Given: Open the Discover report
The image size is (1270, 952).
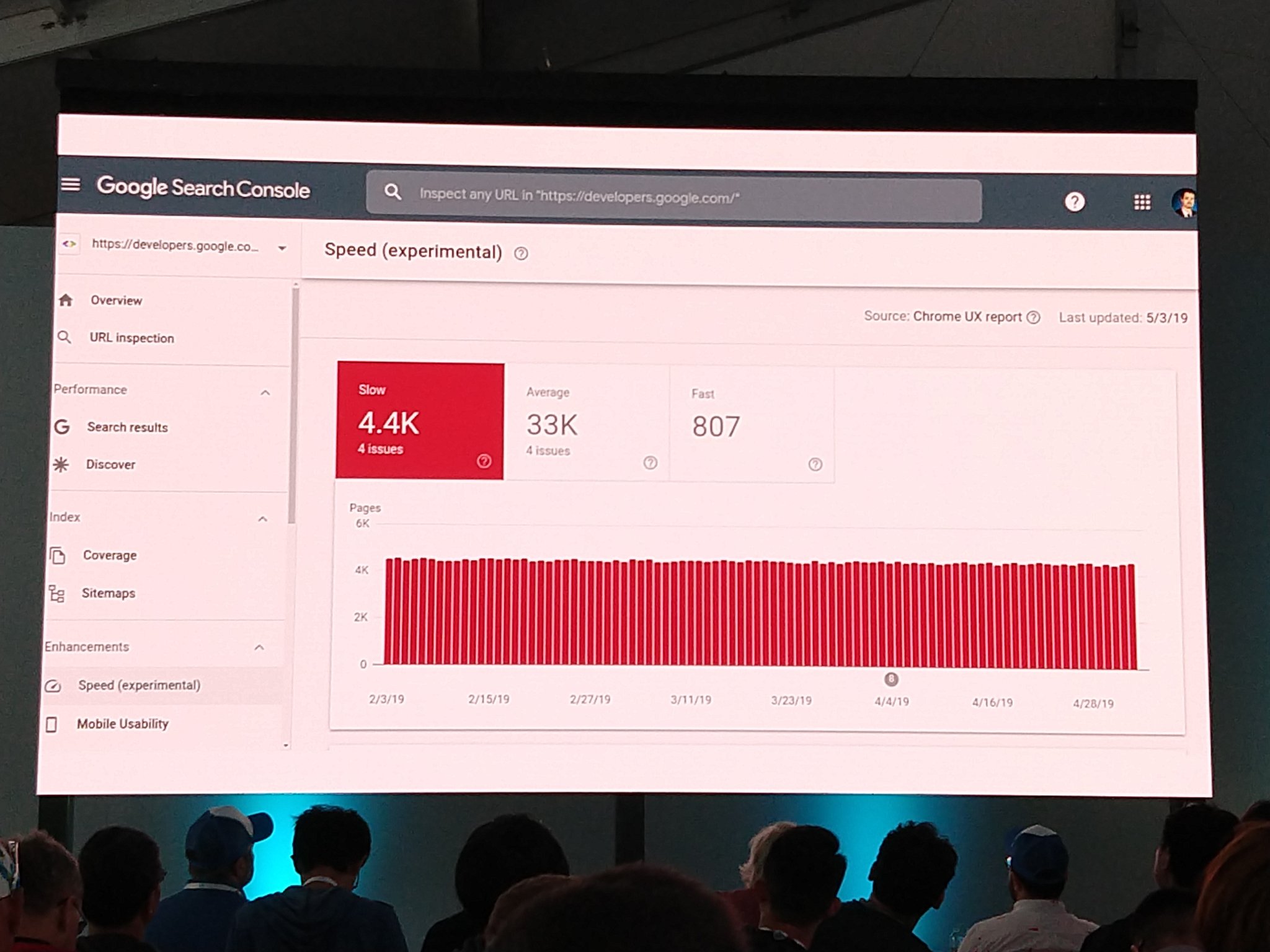Looking at the screenshot, I should pos(110,464).
